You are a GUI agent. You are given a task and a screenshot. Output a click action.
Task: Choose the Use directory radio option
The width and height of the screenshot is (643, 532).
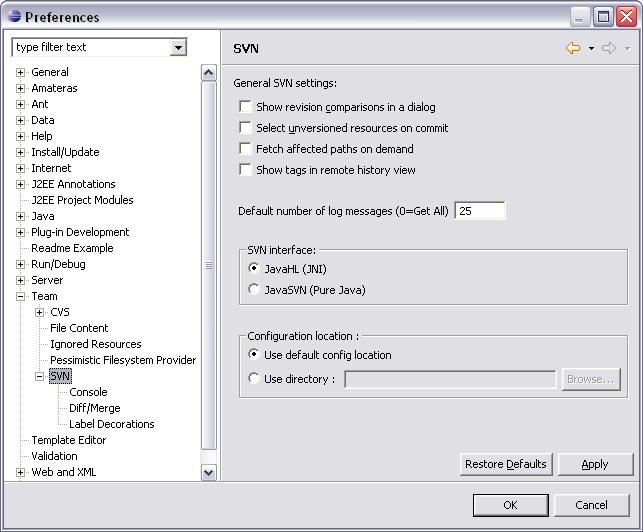point(254,378)
